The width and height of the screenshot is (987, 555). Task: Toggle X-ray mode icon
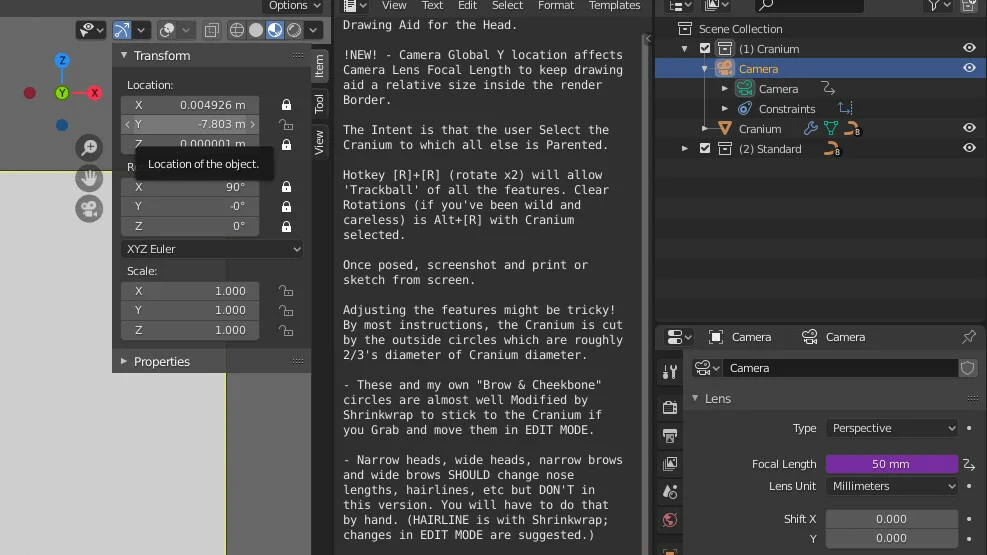pyautogui.click(x=212, y=30)
